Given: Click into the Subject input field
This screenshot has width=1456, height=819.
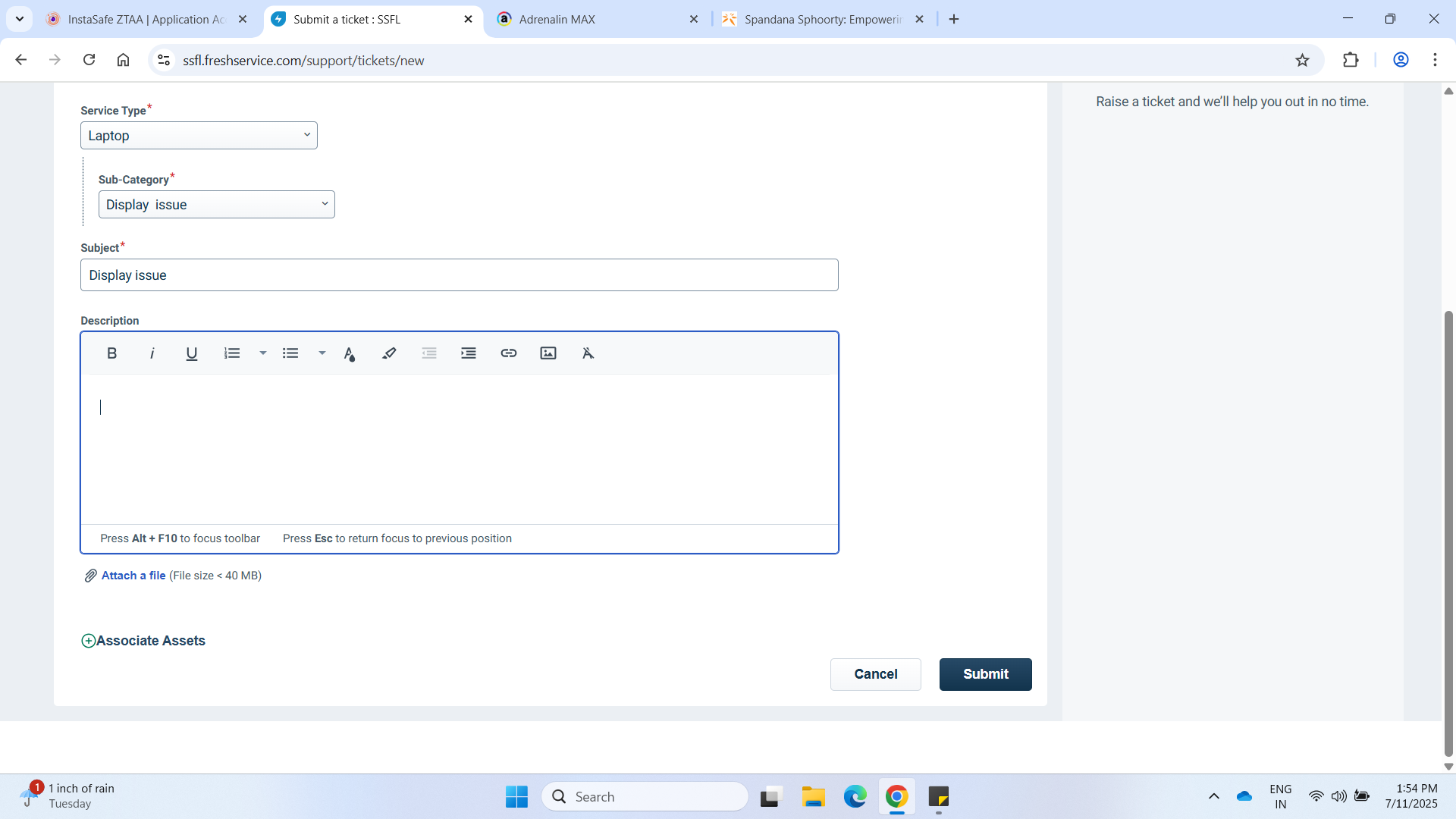Looking at the screenshot, I should [x=459, y=275].
